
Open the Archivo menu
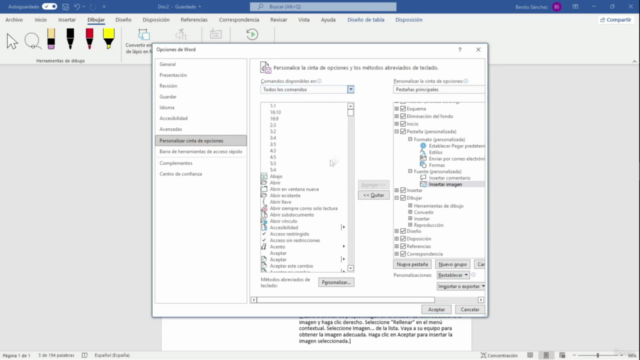(x=14, y=20)
